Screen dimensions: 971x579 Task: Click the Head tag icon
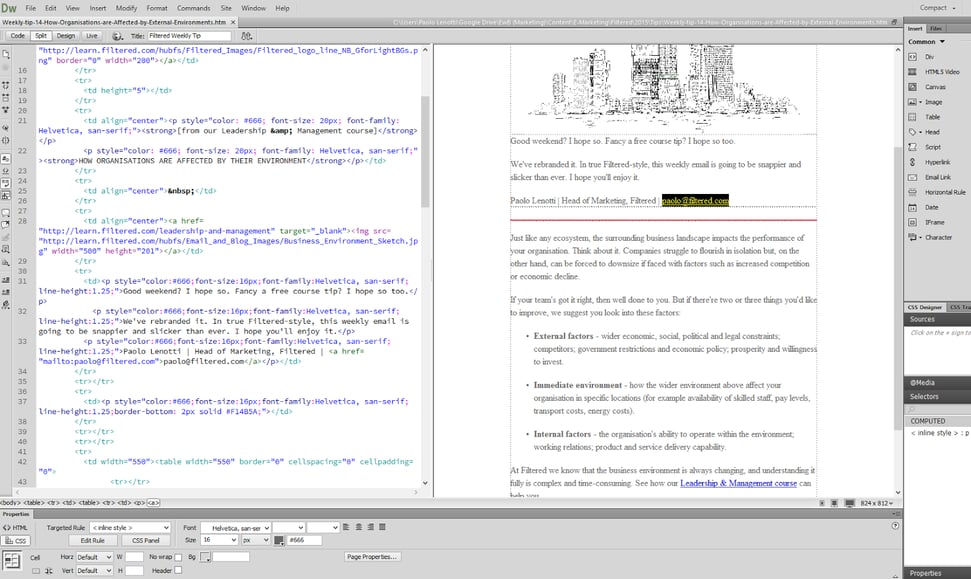pyautogui.click(x=912, y=132)
